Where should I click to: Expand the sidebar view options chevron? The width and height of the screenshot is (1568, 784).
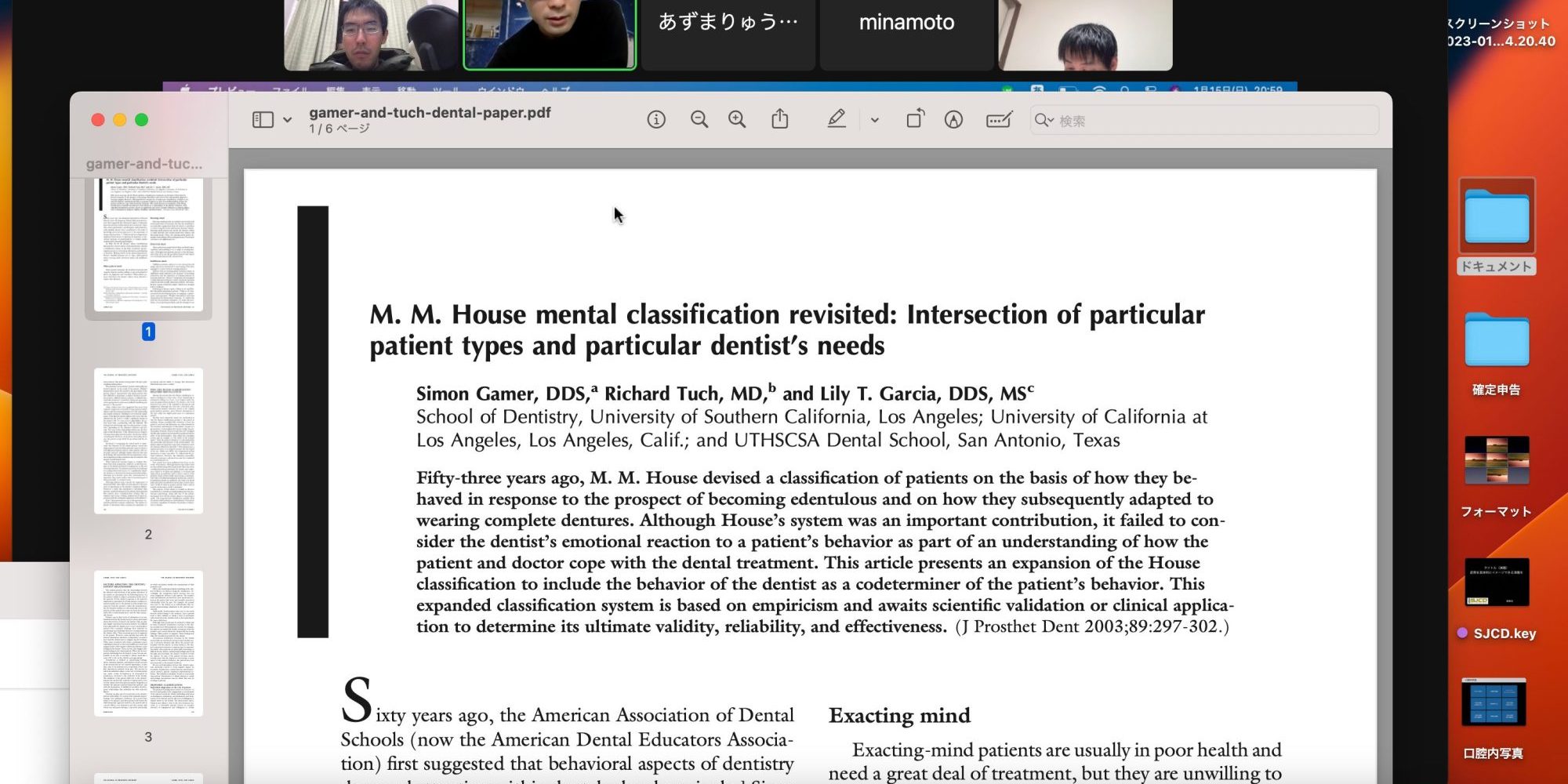(288, 121)
